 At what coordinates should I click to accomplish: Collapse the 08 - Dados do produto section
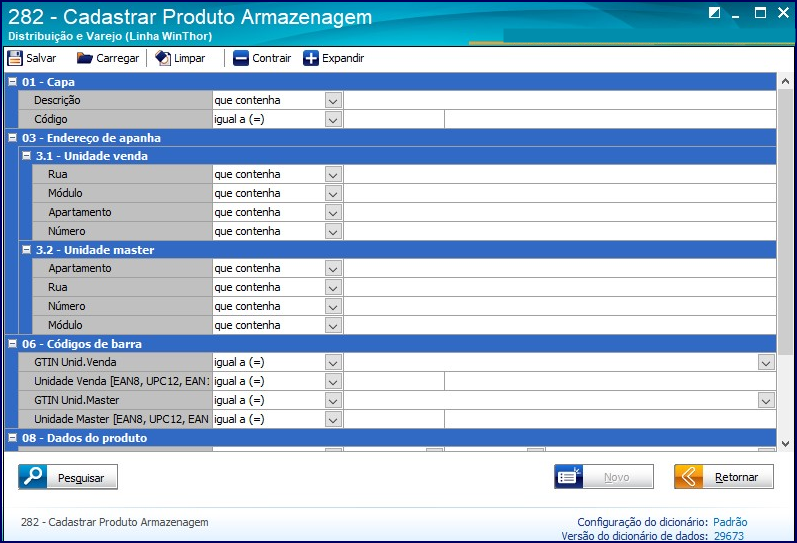(x=13, y=437)
